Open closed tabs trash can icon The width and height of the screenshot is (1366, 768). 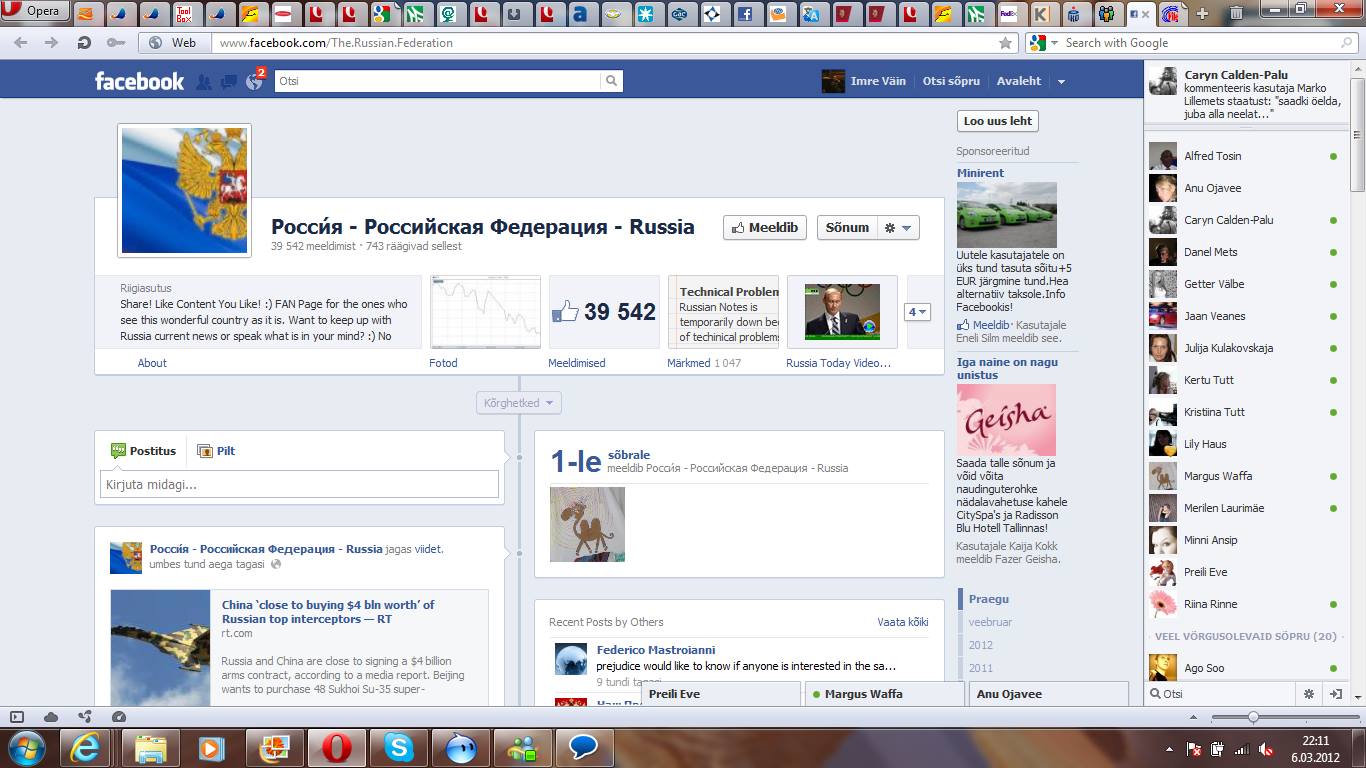[x=1237, y=13]
